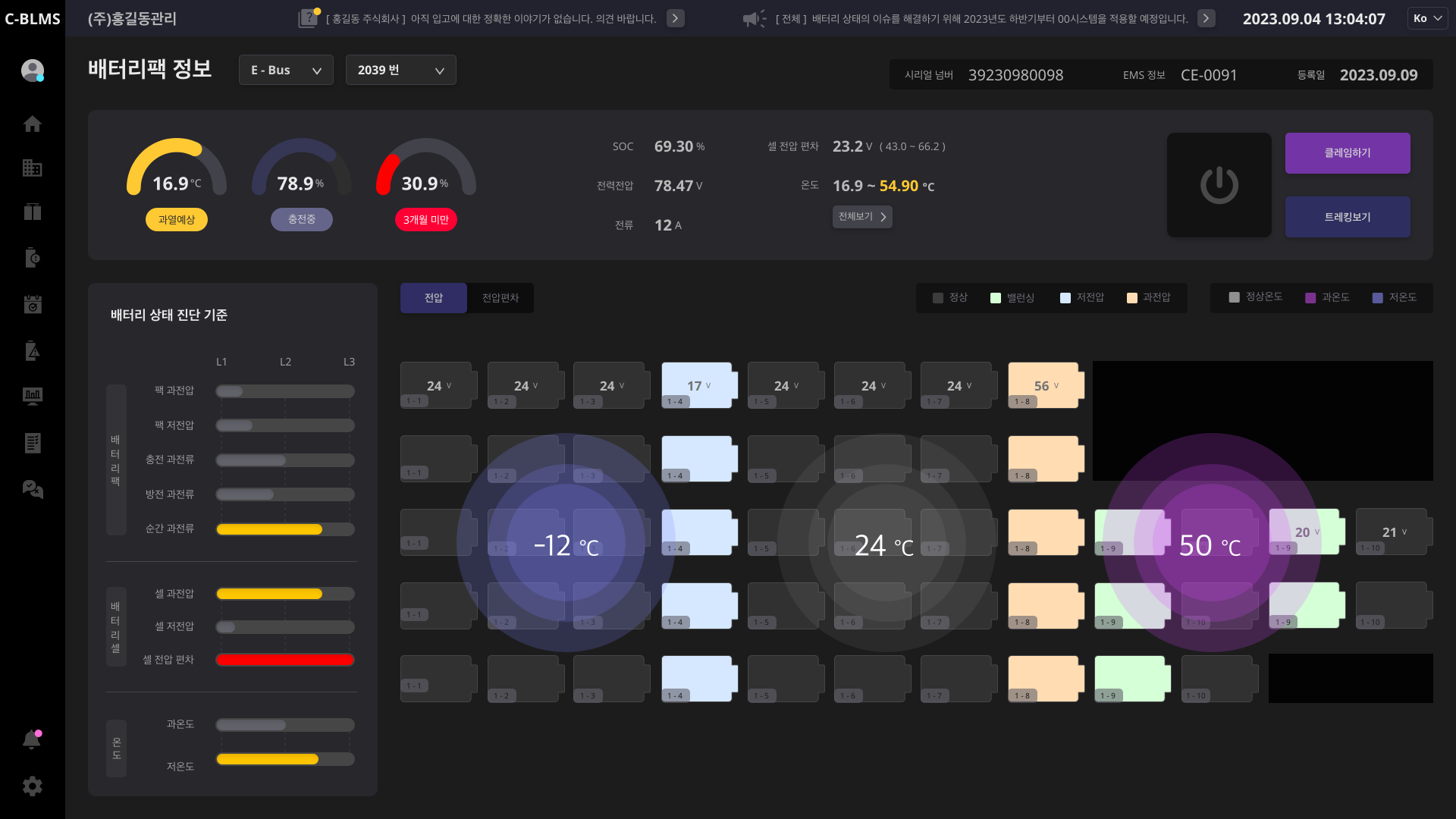
Task: Toggle the 과온도 legend filter
Action: [x=1327, y=297]
